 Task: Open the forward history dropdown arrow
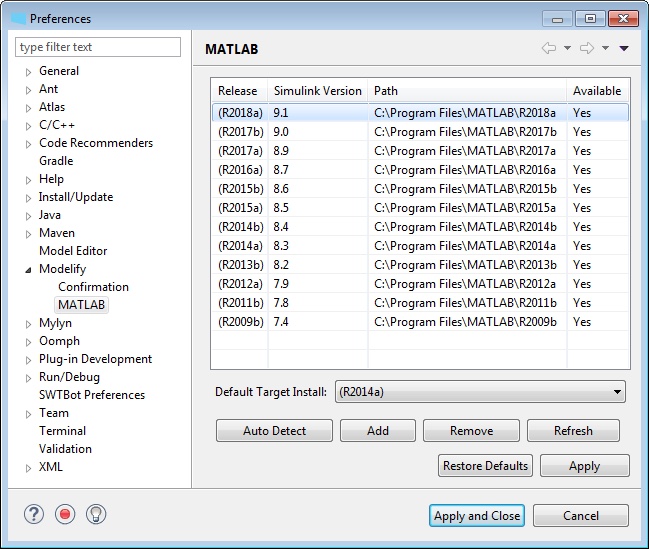pyautogui.click(x=605, y=48)
